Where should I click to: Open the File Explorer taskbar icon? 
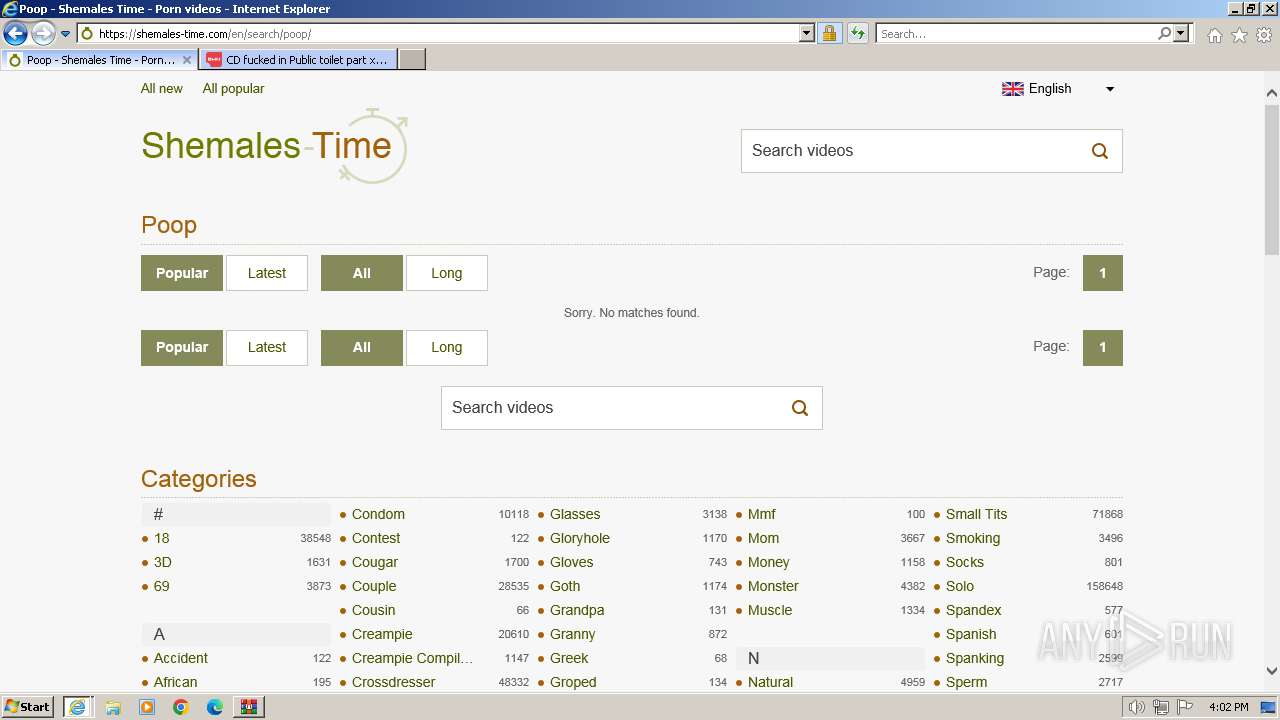113,707
